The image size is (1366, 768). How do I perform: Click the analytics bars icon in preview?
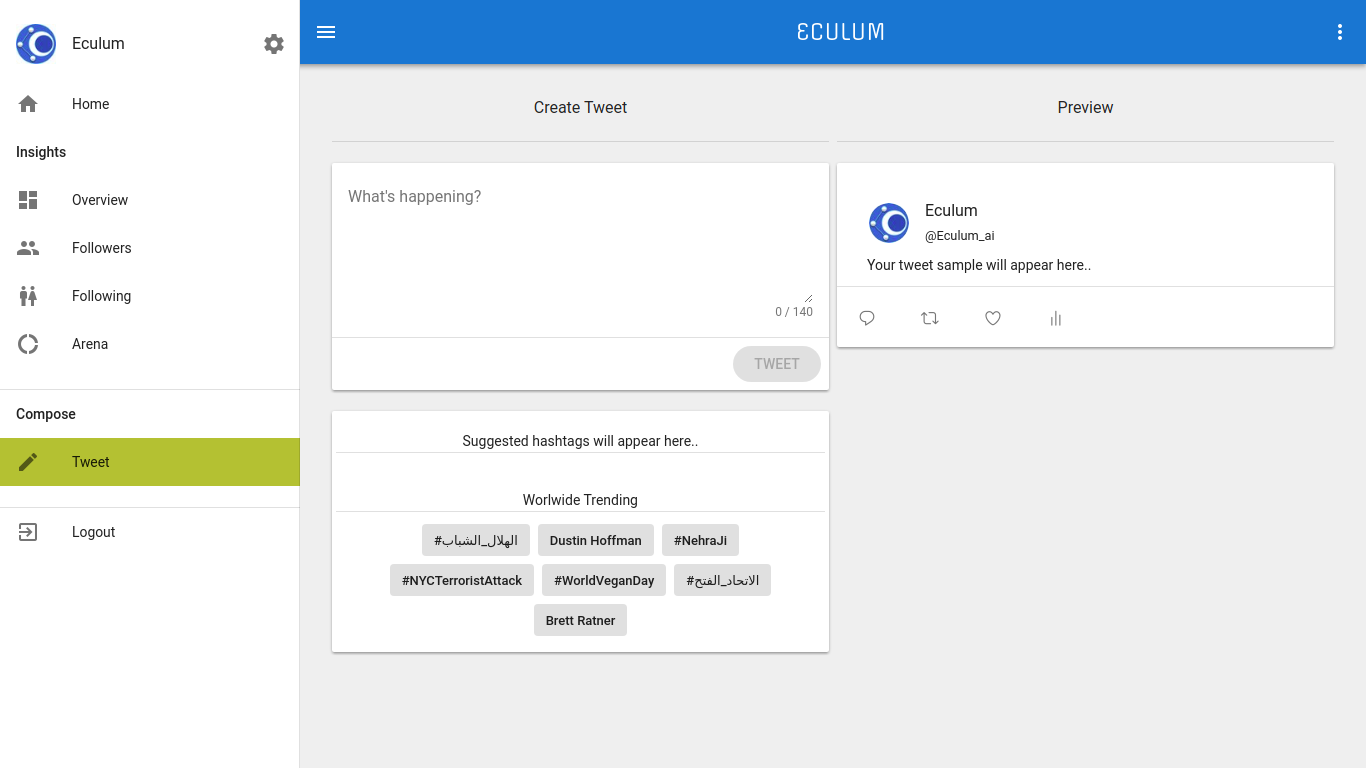coord(1056,318)
